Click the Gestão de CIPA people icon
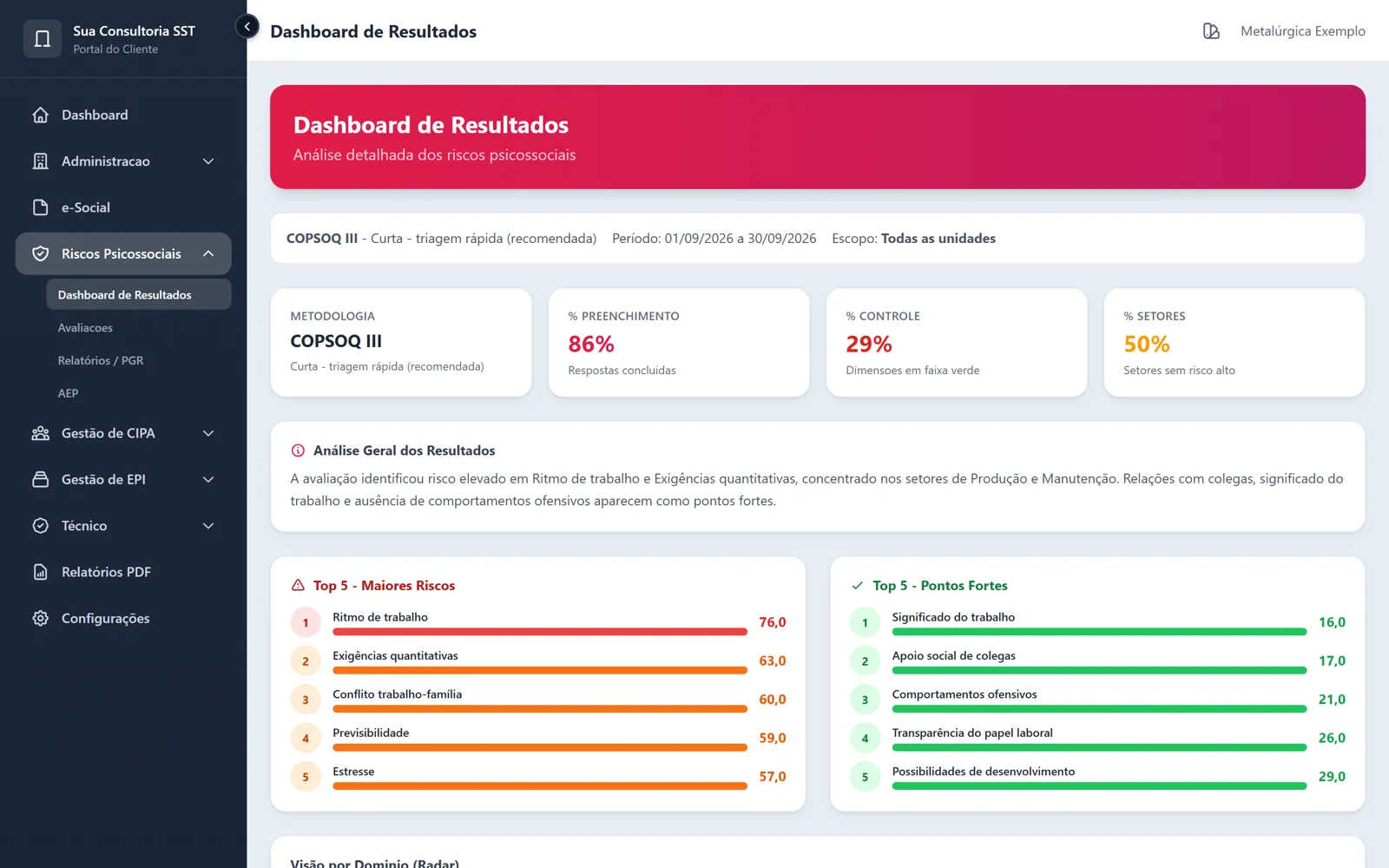 [x=40, y=433]
